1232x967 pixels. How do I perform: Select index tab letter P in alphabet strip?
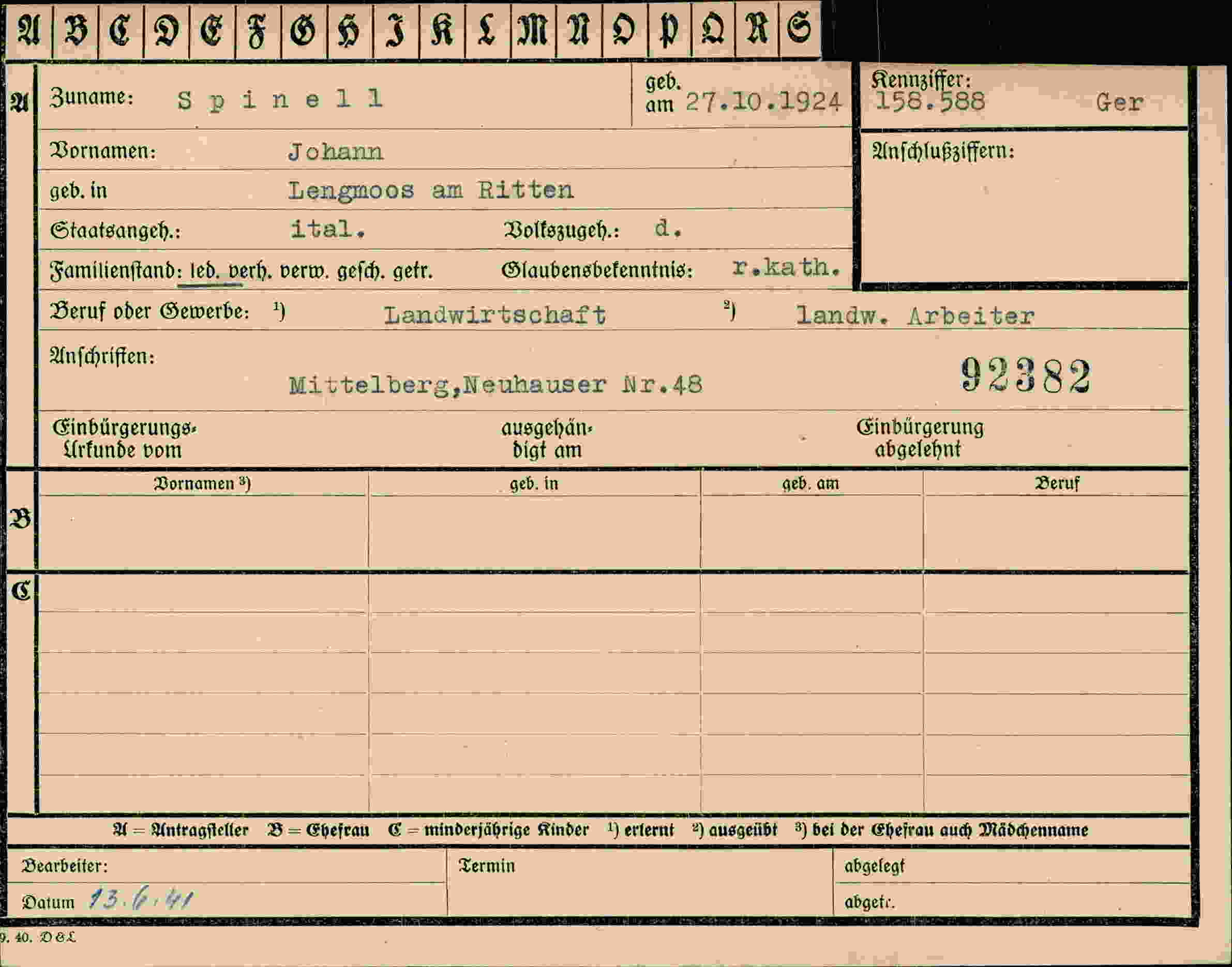(x=669, y=30)
